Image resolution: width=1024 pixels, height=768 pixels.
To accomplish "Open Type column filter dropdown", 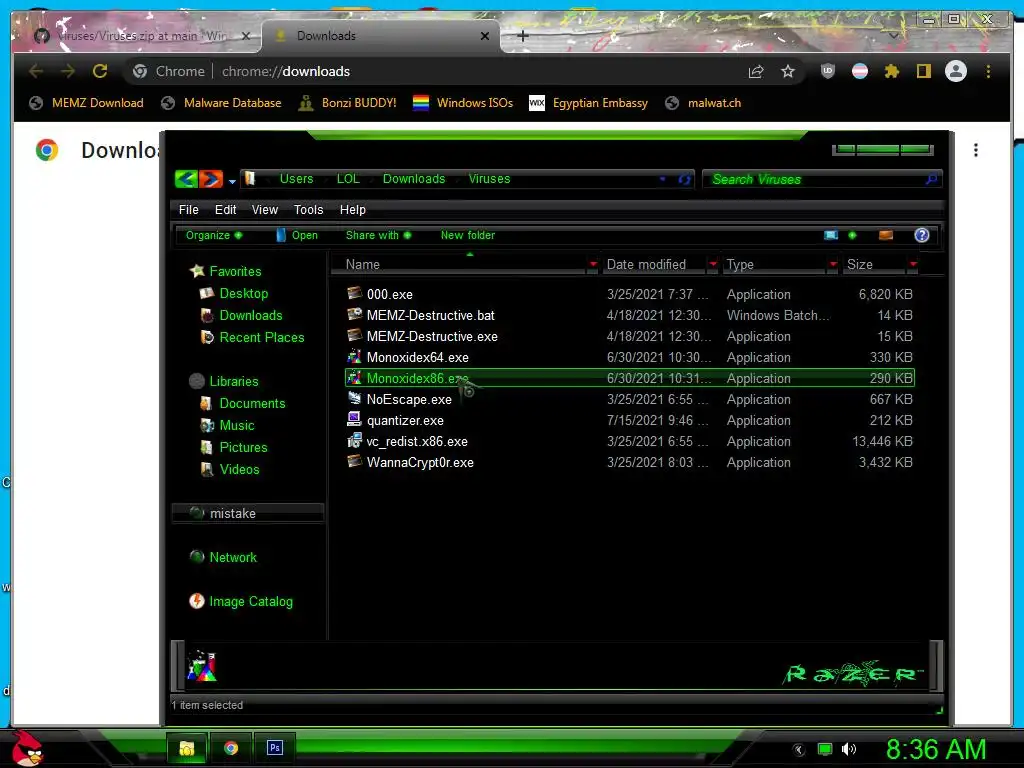I will [x=833, y=264].
